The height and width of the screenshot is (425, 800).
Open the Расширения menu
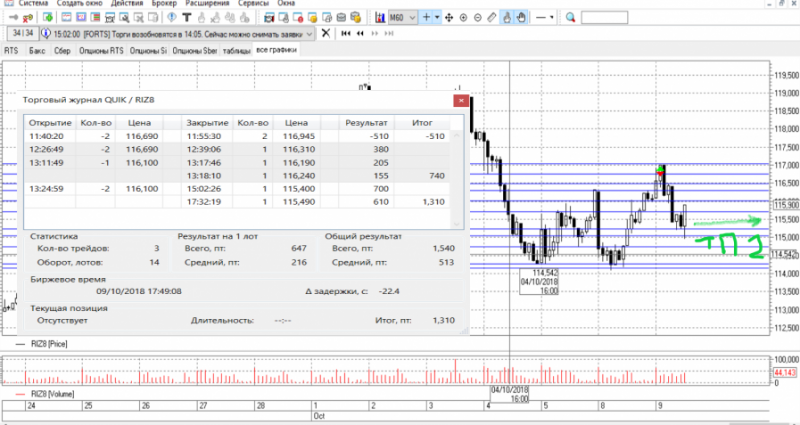[207, 3]
